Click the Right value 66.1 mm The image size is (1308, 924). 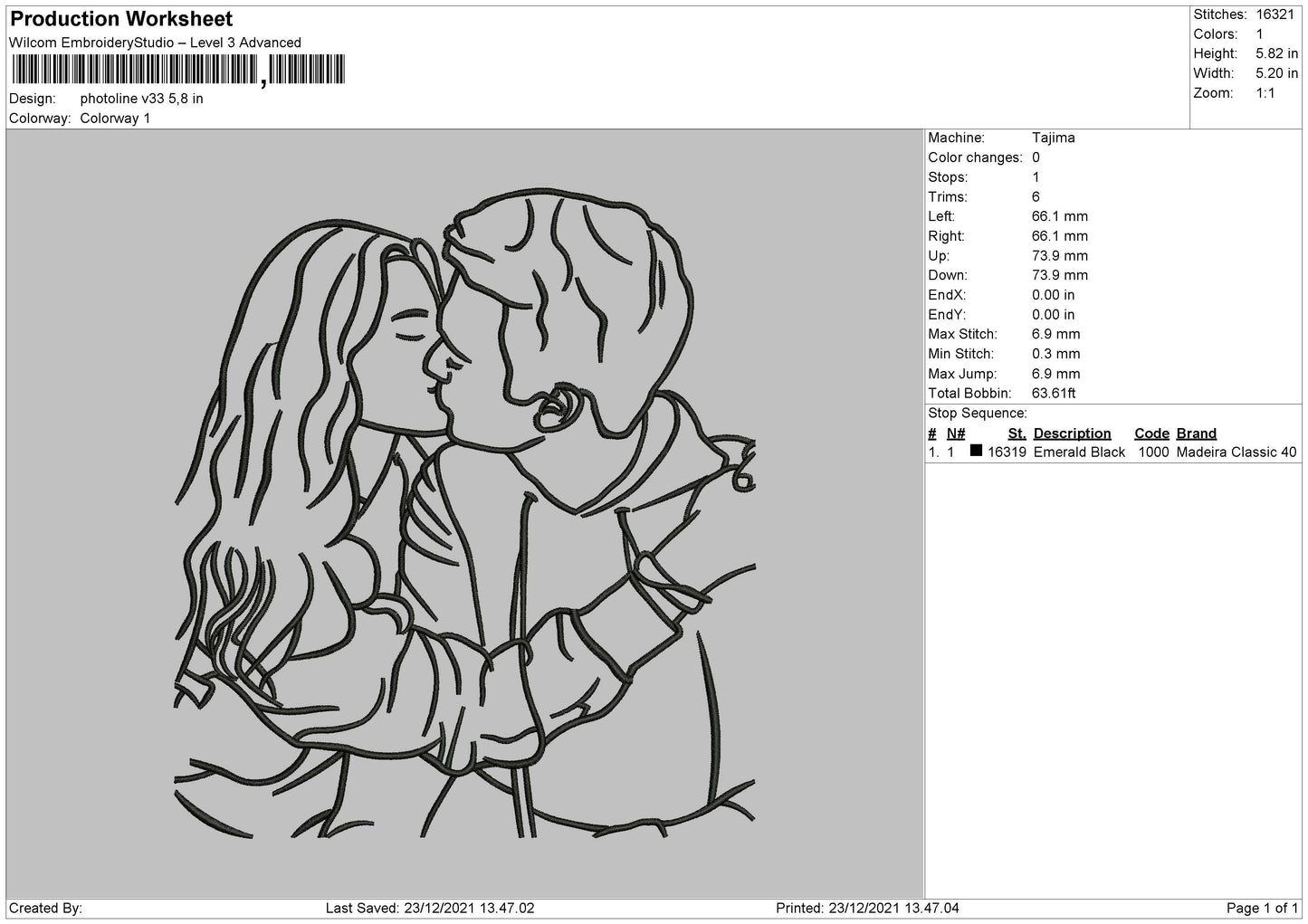pyautogui.click(x=1060, y=236)
